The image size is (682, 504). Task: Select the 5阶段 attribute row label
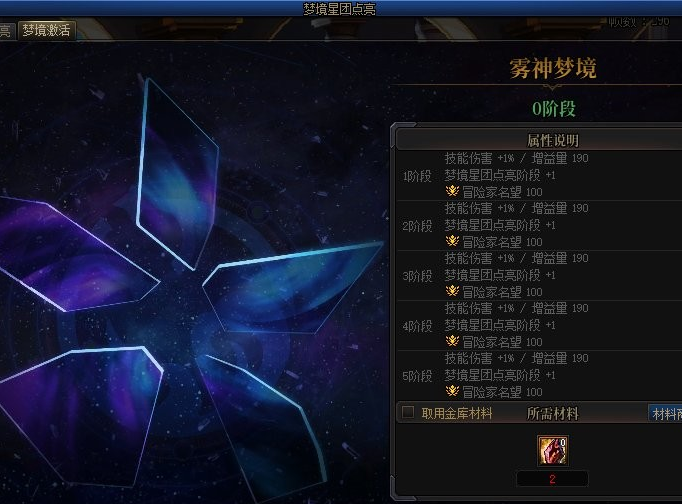coord(417,376)
